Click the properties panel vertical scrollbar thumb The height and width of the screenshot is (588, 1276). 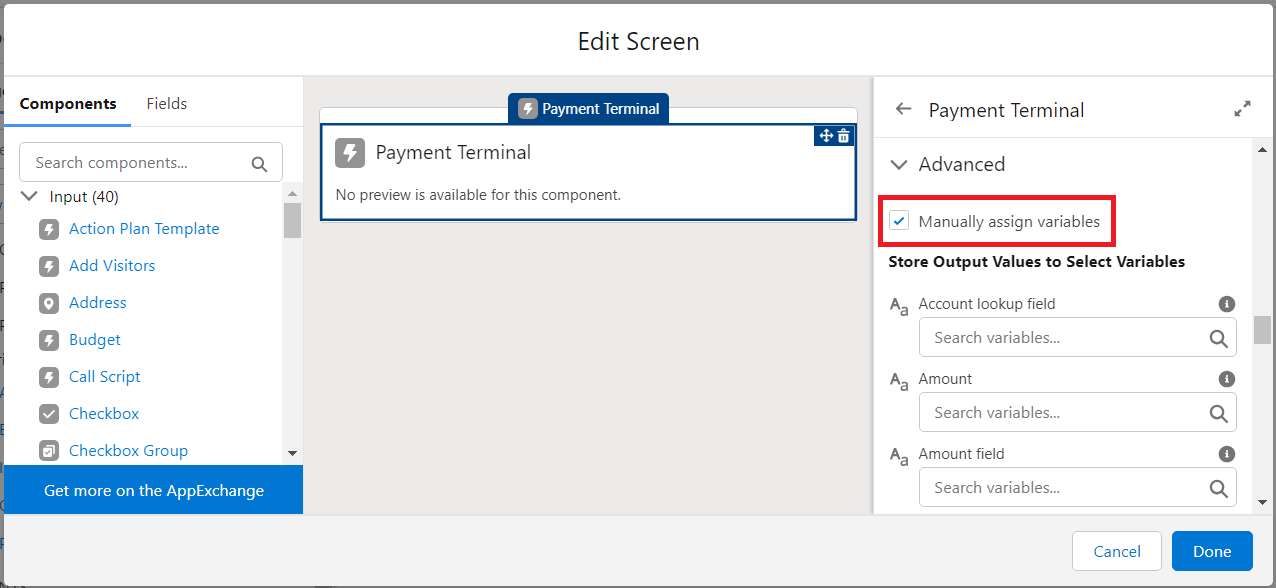(x=1263, y=330)
